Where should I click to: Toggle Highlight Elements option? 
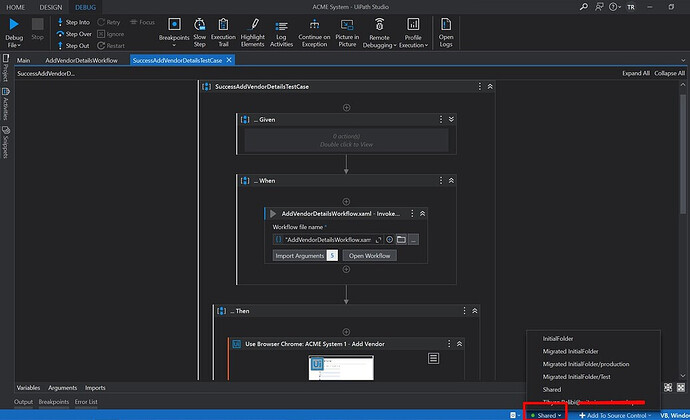pyautogui.click(x=253, y=32)
